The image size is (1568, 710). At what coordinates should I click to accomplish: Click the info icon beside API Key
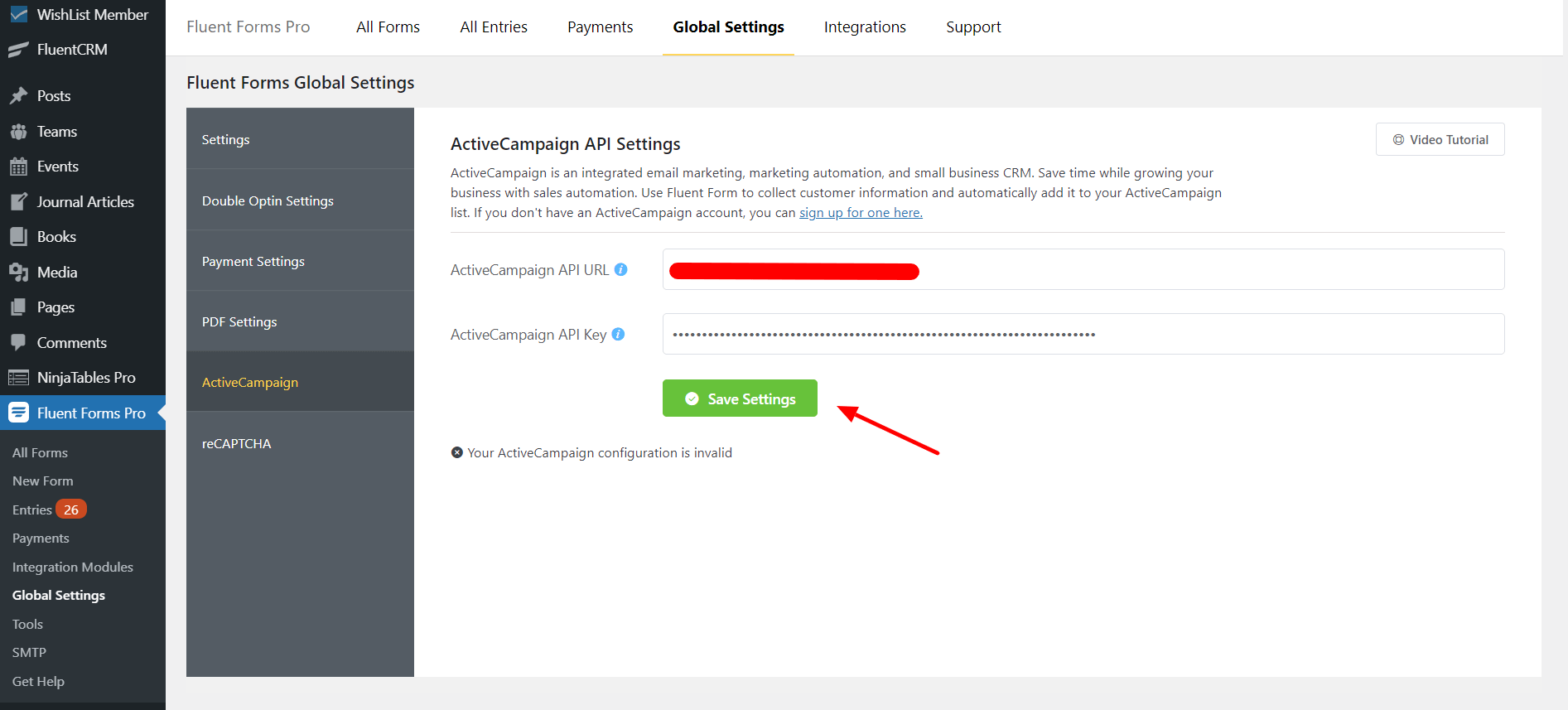coord(618,334)
